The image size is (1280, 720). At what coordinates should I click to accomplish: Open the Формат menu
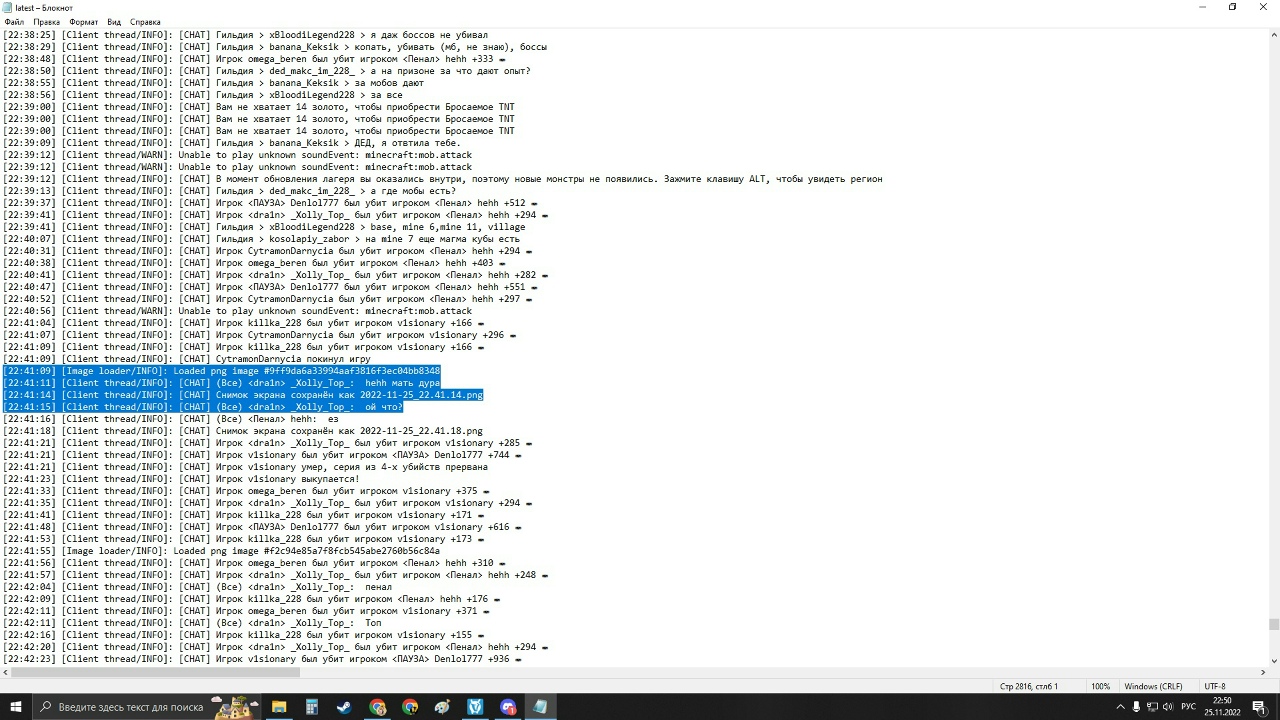tap(84, 21)
